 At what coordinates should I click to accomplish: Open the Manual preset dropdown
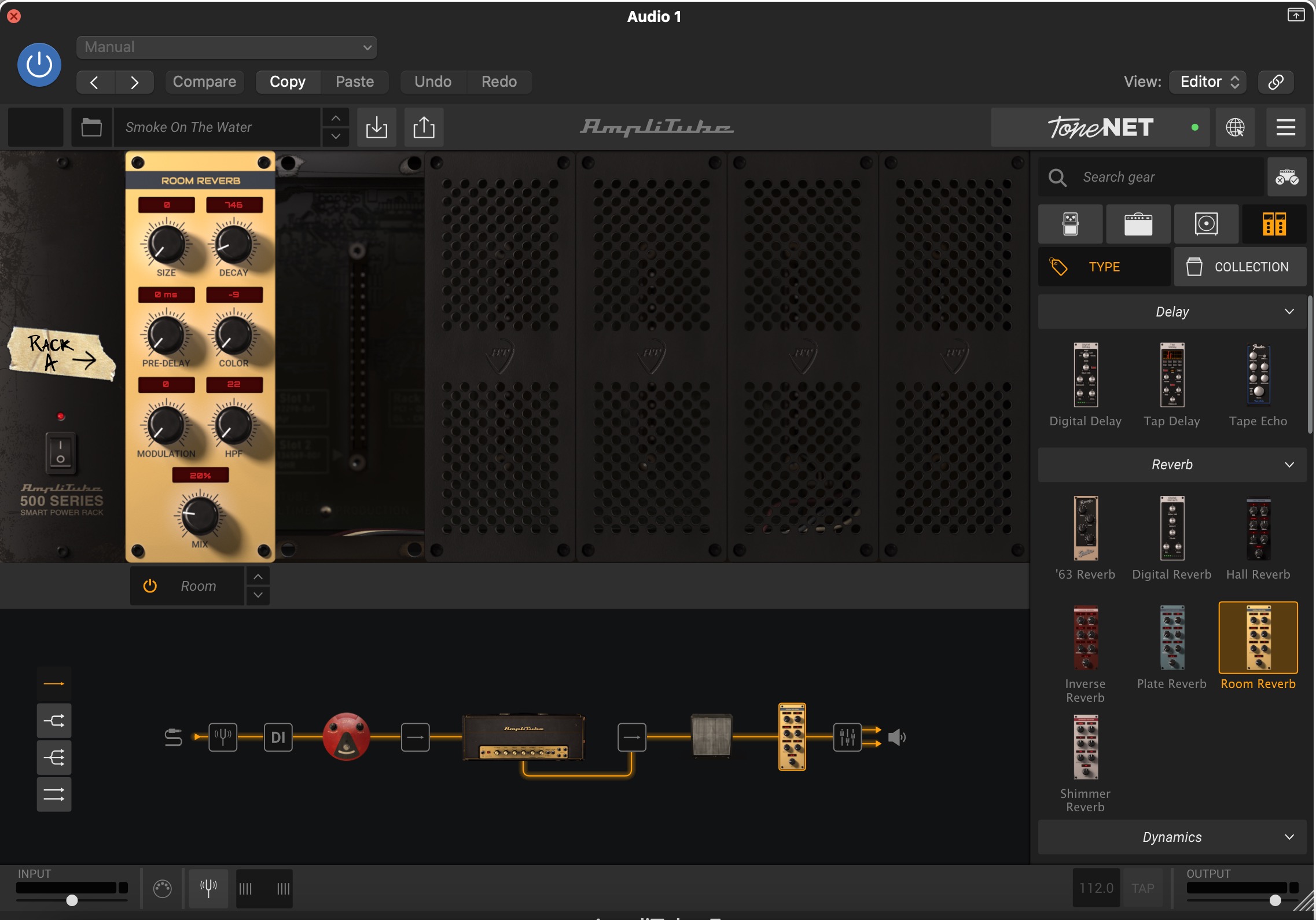(x=227, y=47)
